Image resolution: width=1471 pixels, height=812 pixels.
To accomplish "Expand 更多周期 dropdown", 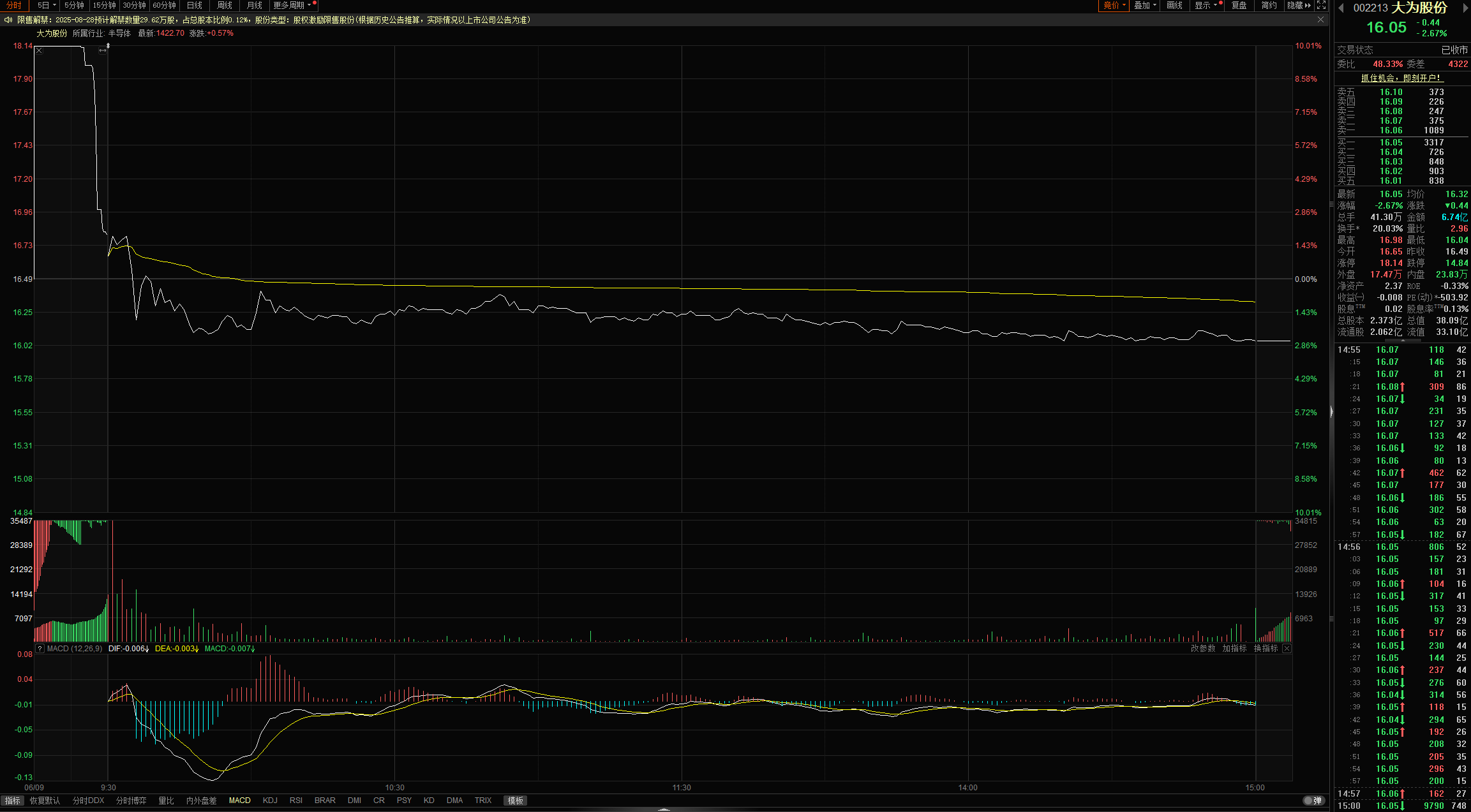I will [292, 5].
